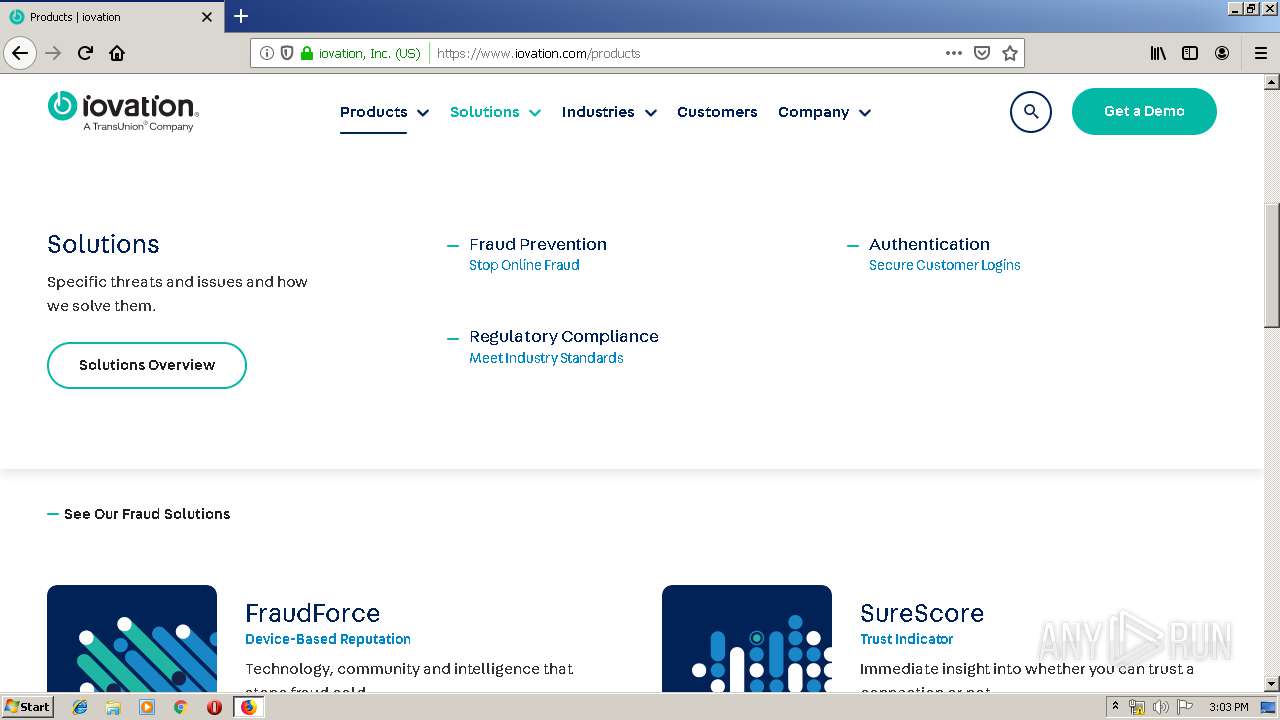This screenshot has height=720, width=1280.
Task: Click the iovation logo
Action: 122,111
